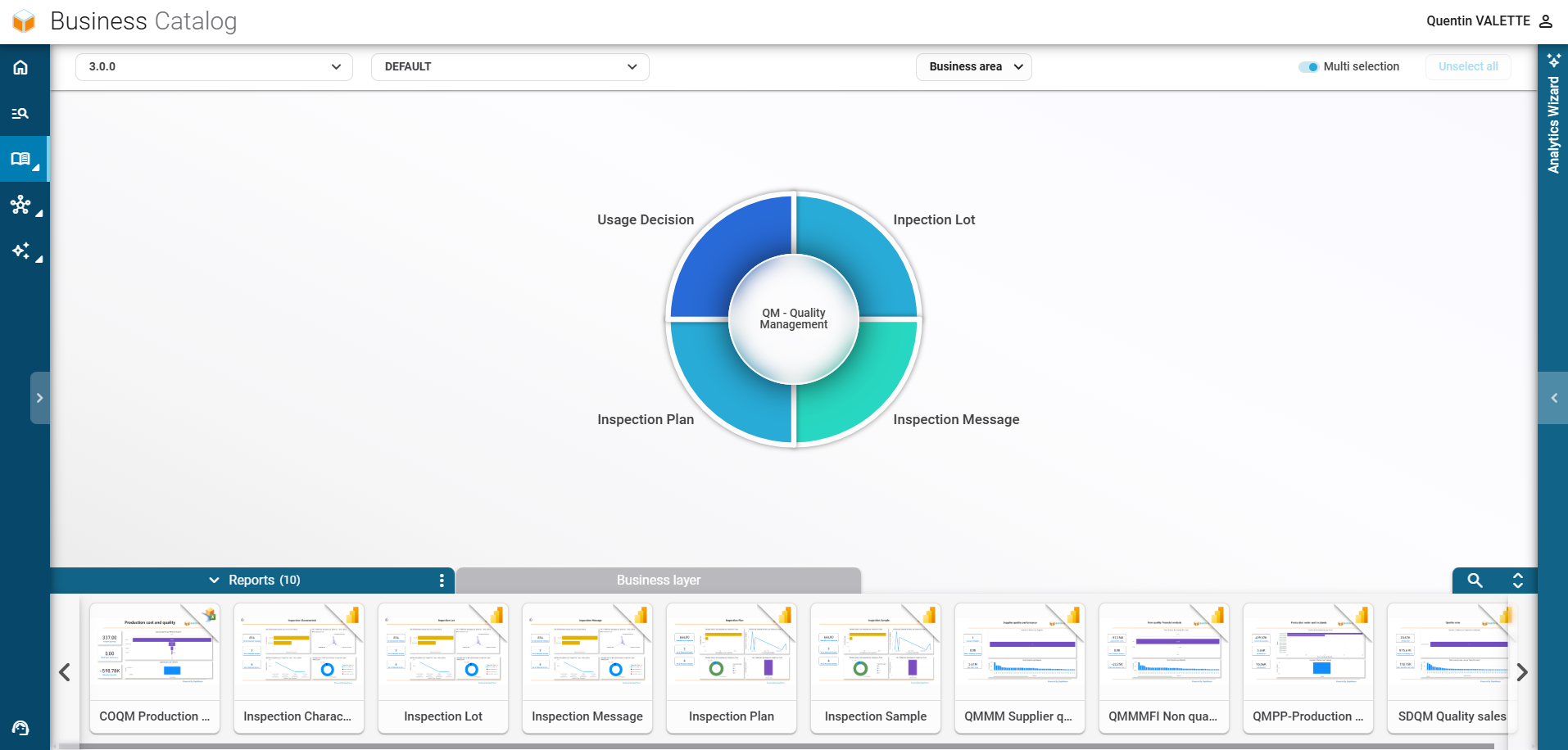
Task: Switch to the Business layer tab
Action: point(659,581)
